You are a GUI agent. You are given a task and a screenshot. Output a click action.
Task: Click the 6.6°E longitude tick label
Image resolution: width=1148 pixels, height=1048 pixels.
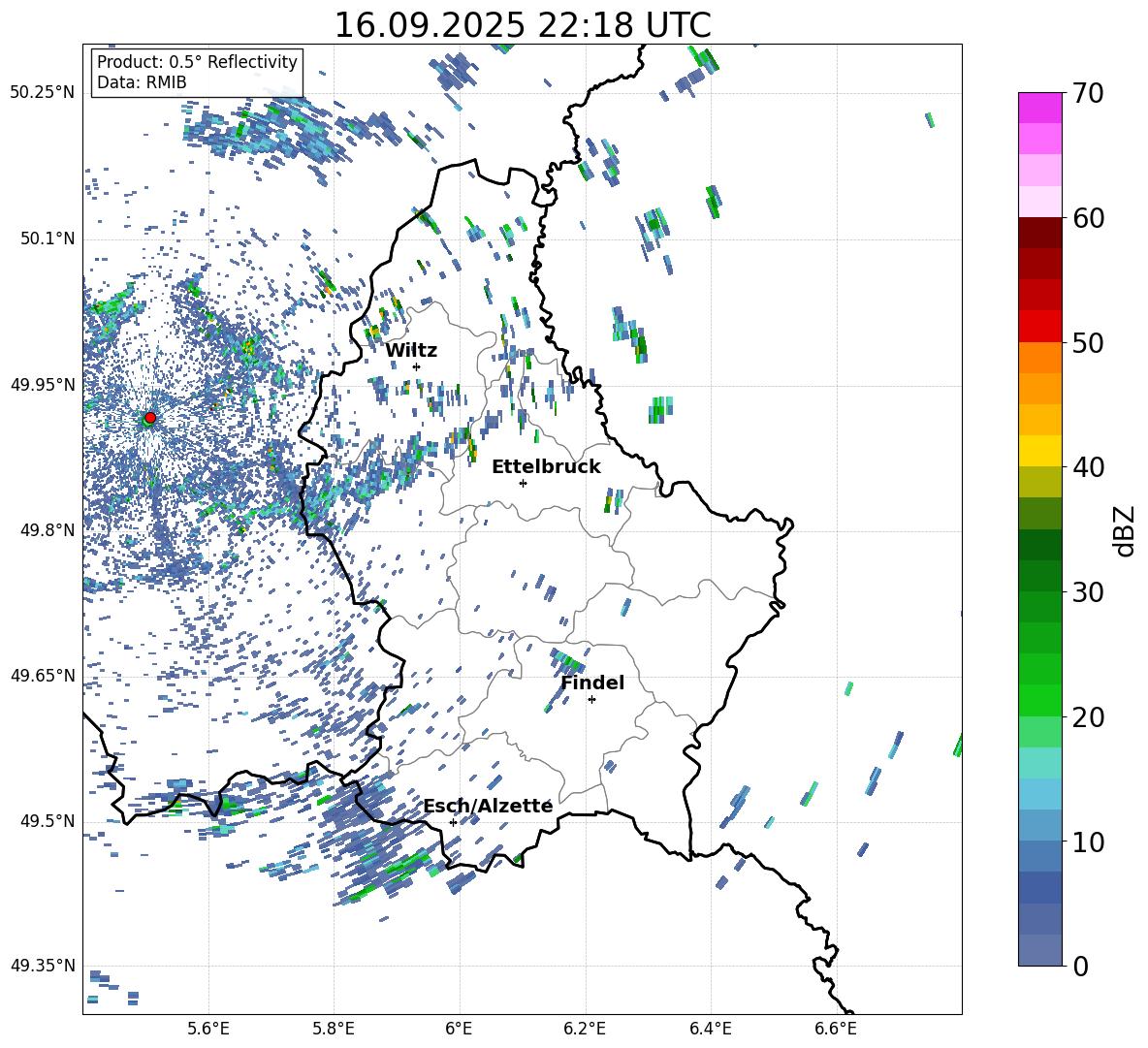coord(836,1028)
